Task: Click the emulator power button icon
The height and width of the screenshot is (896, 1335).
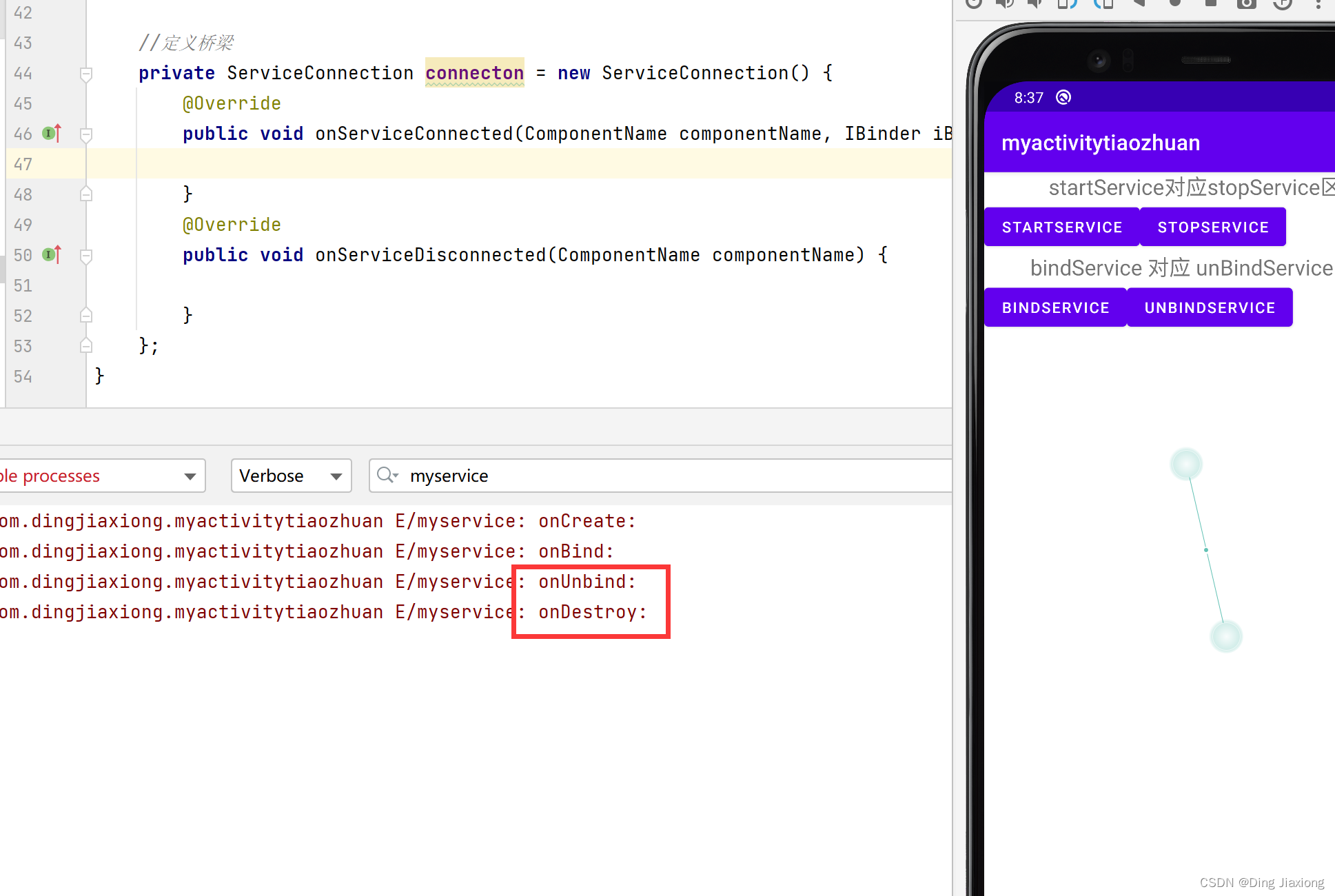Action: pos(973,3)
